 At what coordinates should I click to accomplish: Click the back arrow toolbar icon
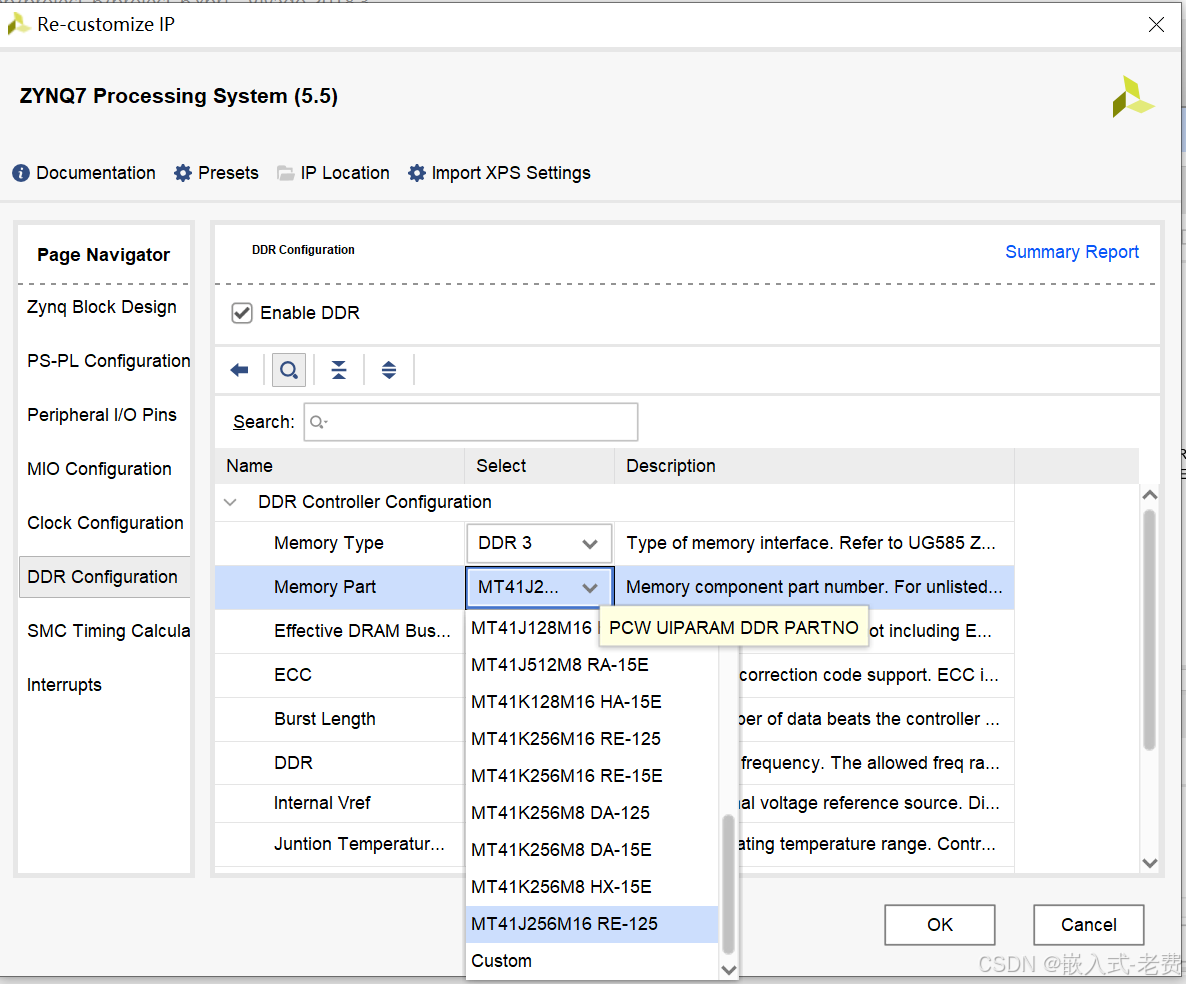pyautogui.click(x=239, y=370)
